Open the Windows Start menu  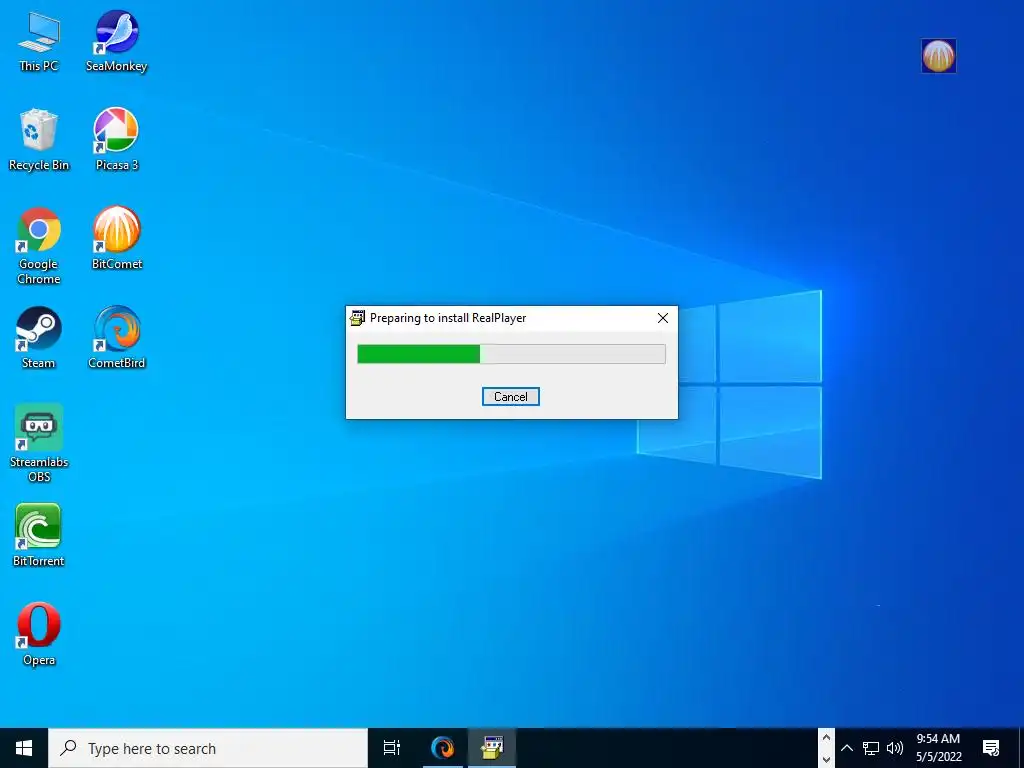[x=24, y=748]
